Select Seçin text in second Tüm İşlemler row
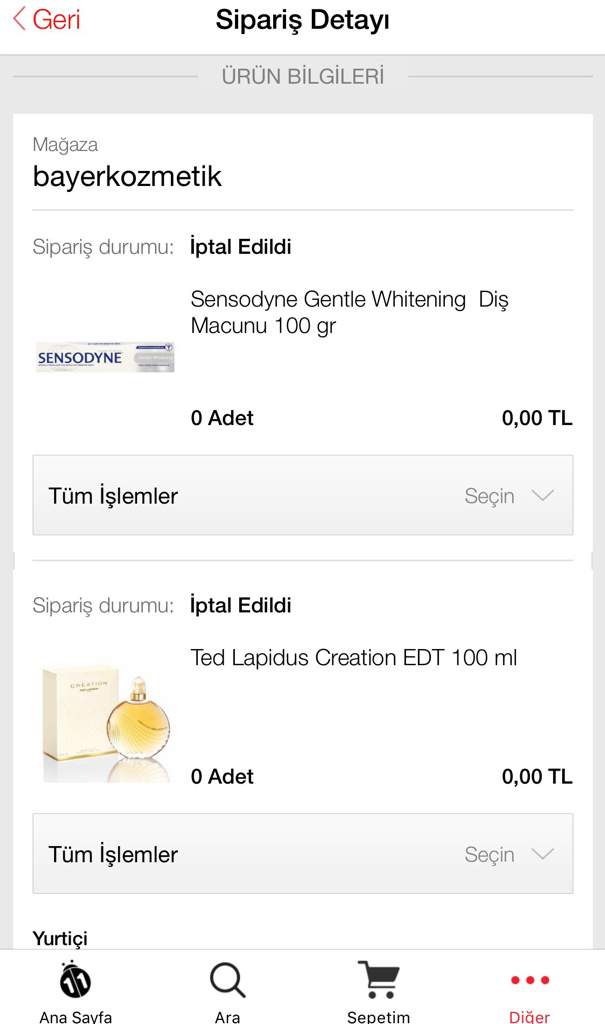This screenshot has height=1024, width=605. [x=489, y=854]
